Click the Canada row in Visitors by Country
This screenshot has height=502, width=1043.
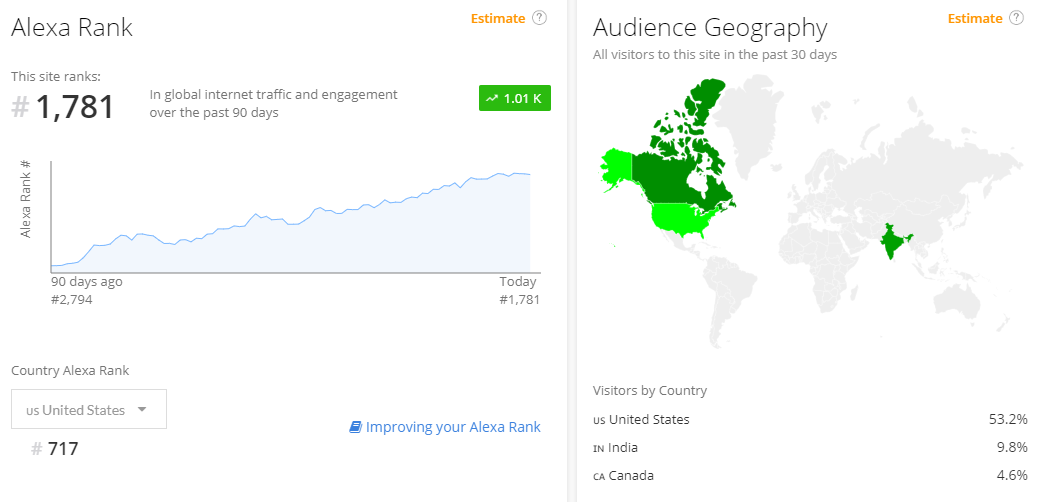[810, 475]
